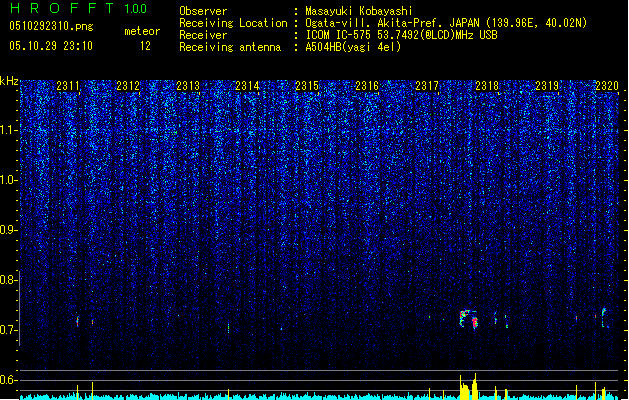Click the 2317 time marker

tap(427, 86)
